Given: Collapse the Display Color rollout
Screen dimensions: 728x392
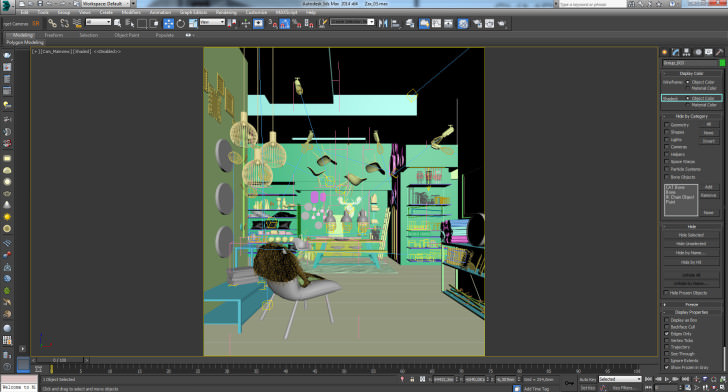Looking at the screenshot, I should tap(691, 74).
